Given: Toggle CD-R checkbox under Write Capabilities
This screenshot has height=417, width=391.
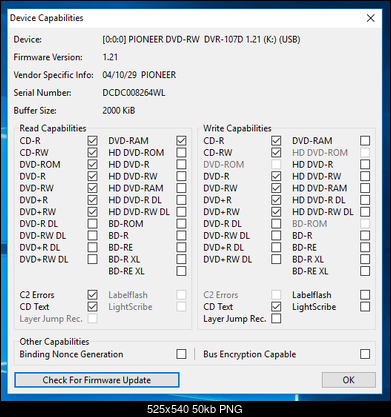Looking at the screenshot, I should (x=276, y=141).
